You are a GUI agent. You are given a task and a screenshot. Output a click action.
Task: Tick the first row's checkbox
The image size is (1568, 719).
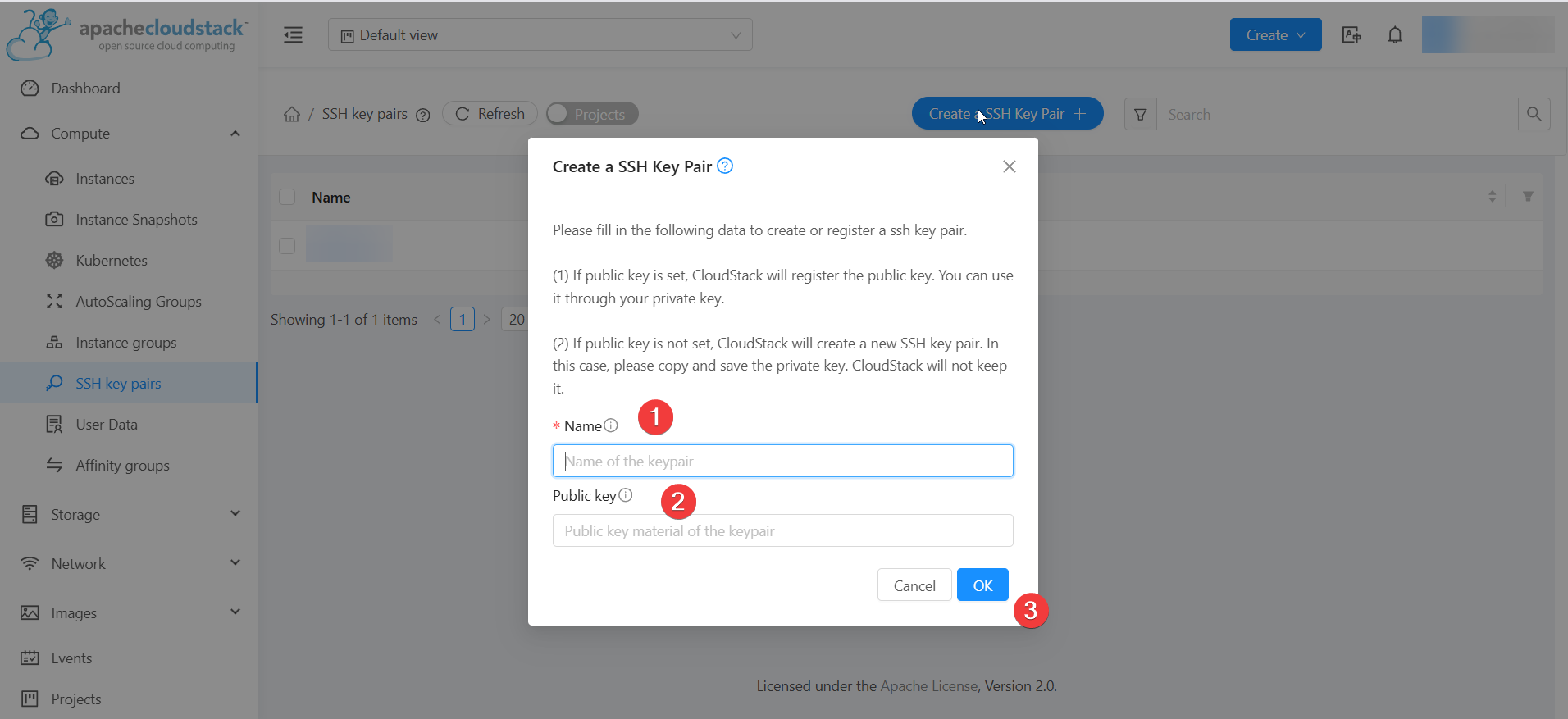point(287,245)
